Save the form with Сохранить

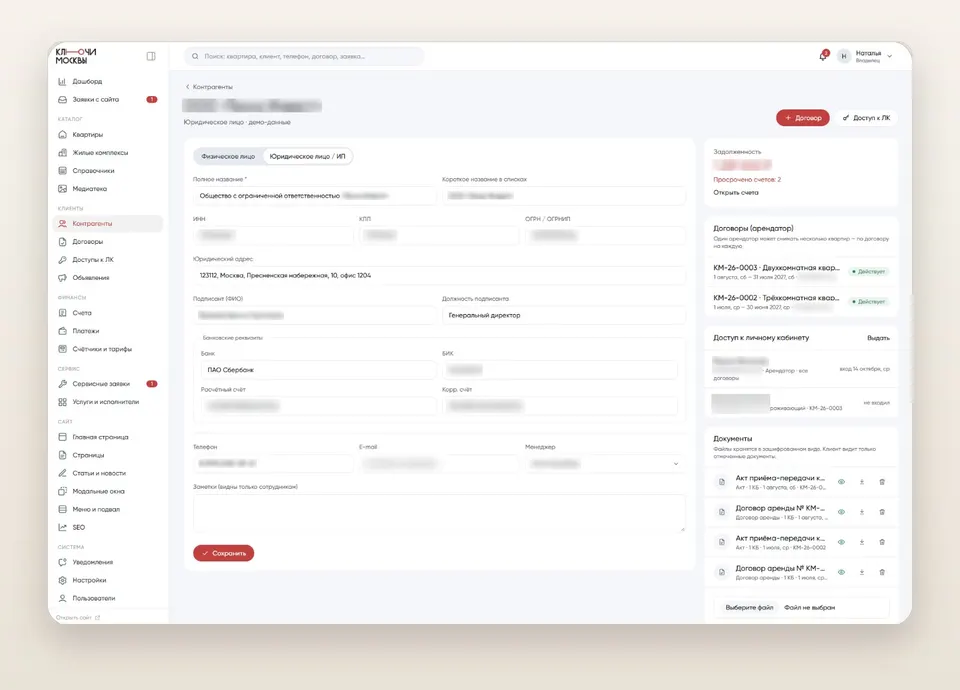coord(223,553)
